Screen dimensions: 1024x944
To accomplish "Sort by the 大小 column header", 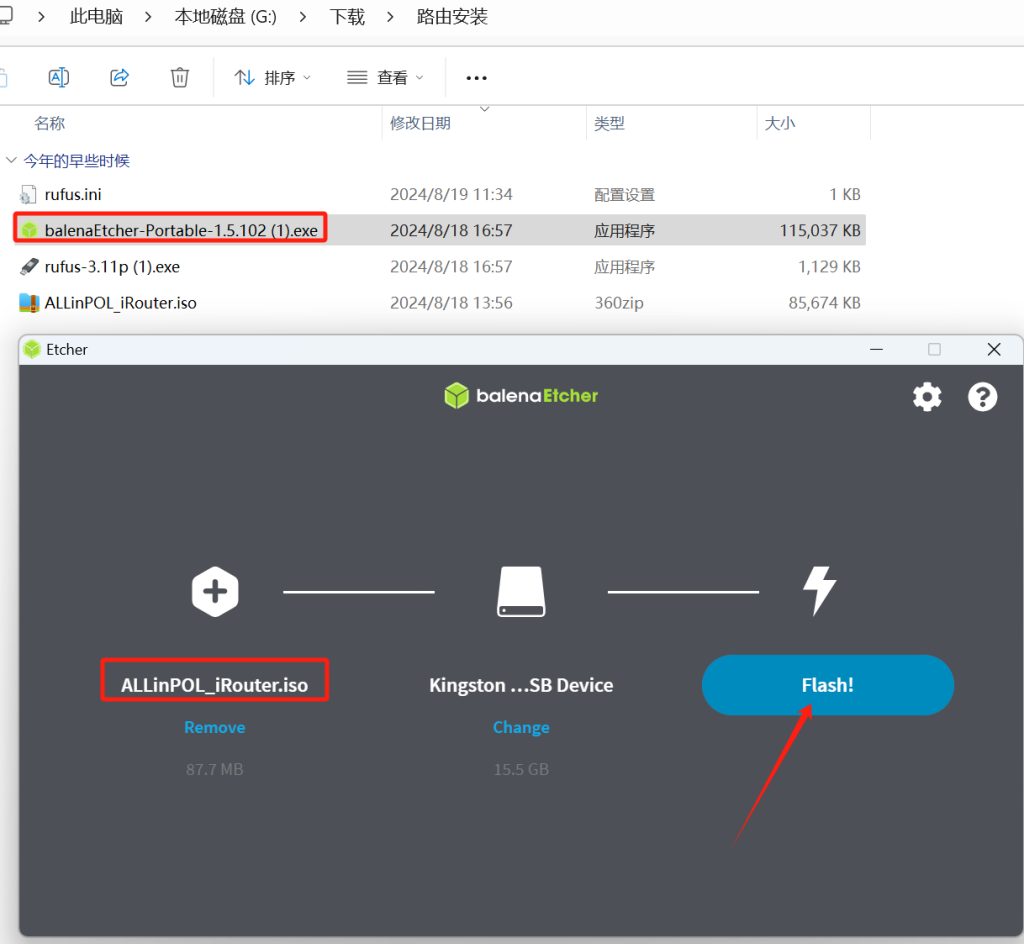I will pos(780,123).
